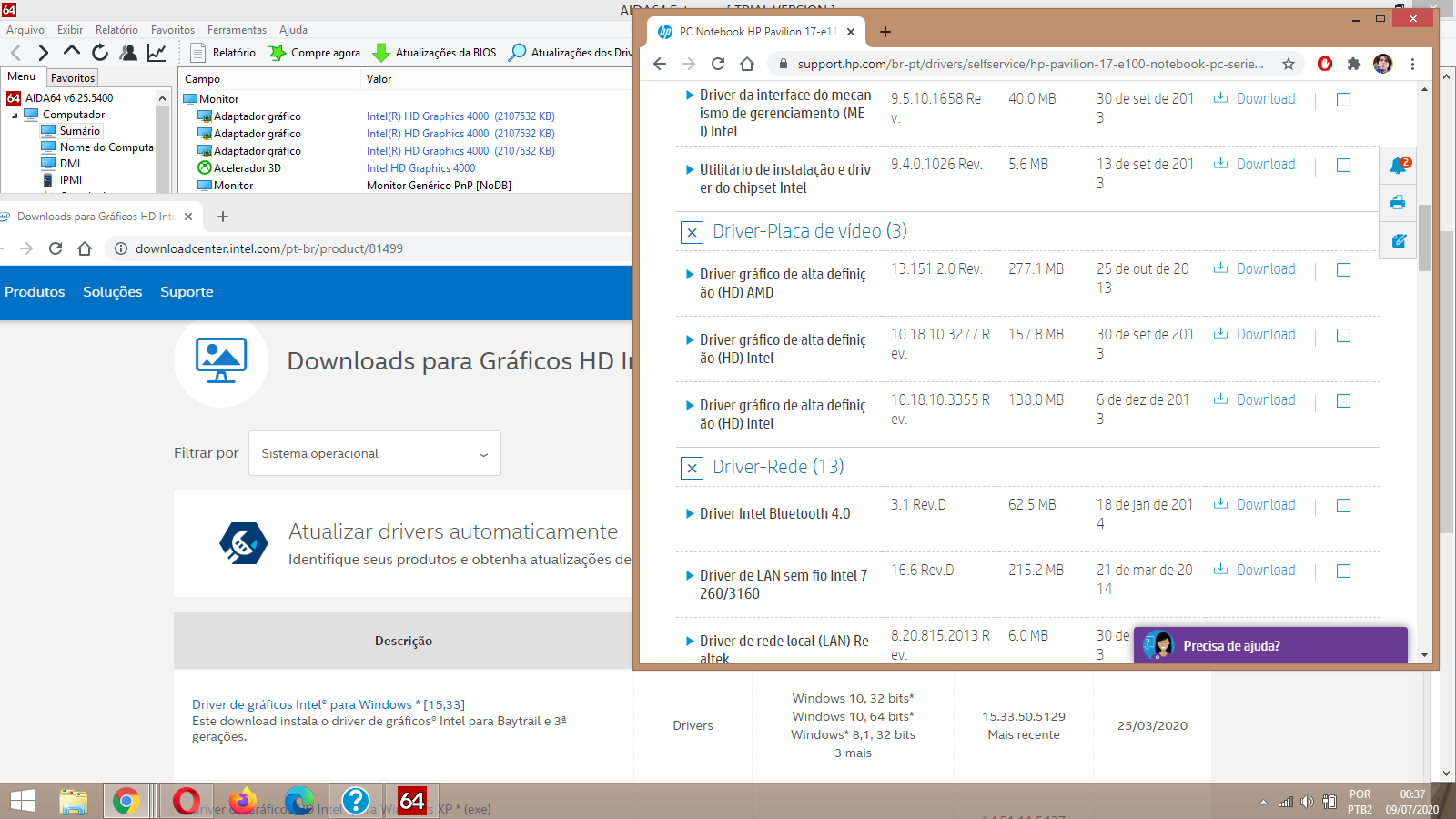This screenshot has width=1456, height=819.
Task: Download Intel driver version 10.18.10.3355
Action: coord(1255,399)
